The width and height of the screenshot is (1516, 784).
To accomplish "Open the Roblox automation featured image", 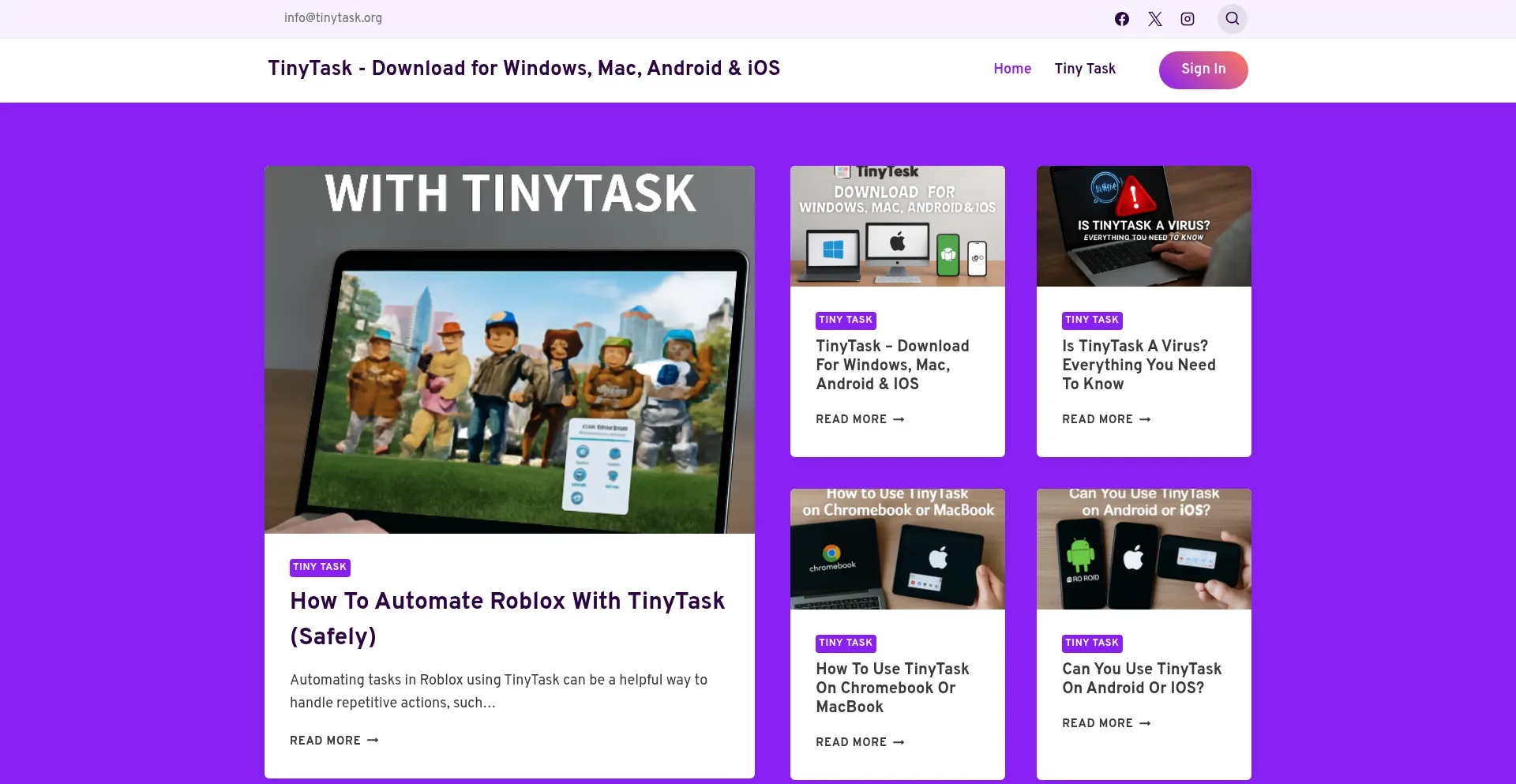I will coord(509,350).
